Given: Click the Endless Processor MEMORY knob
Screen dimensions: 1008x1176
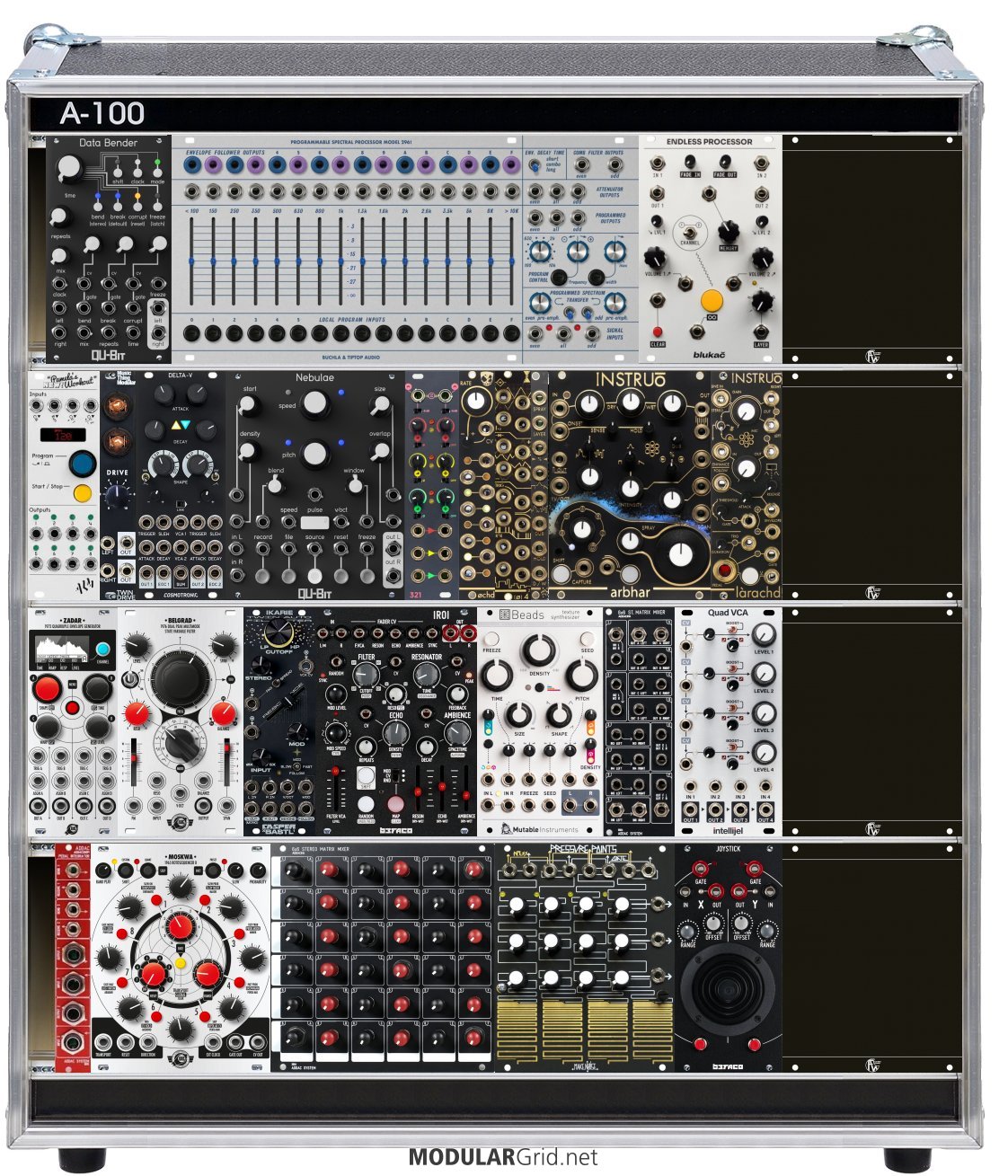Looking at the screenshot, I should coord(729,232).
